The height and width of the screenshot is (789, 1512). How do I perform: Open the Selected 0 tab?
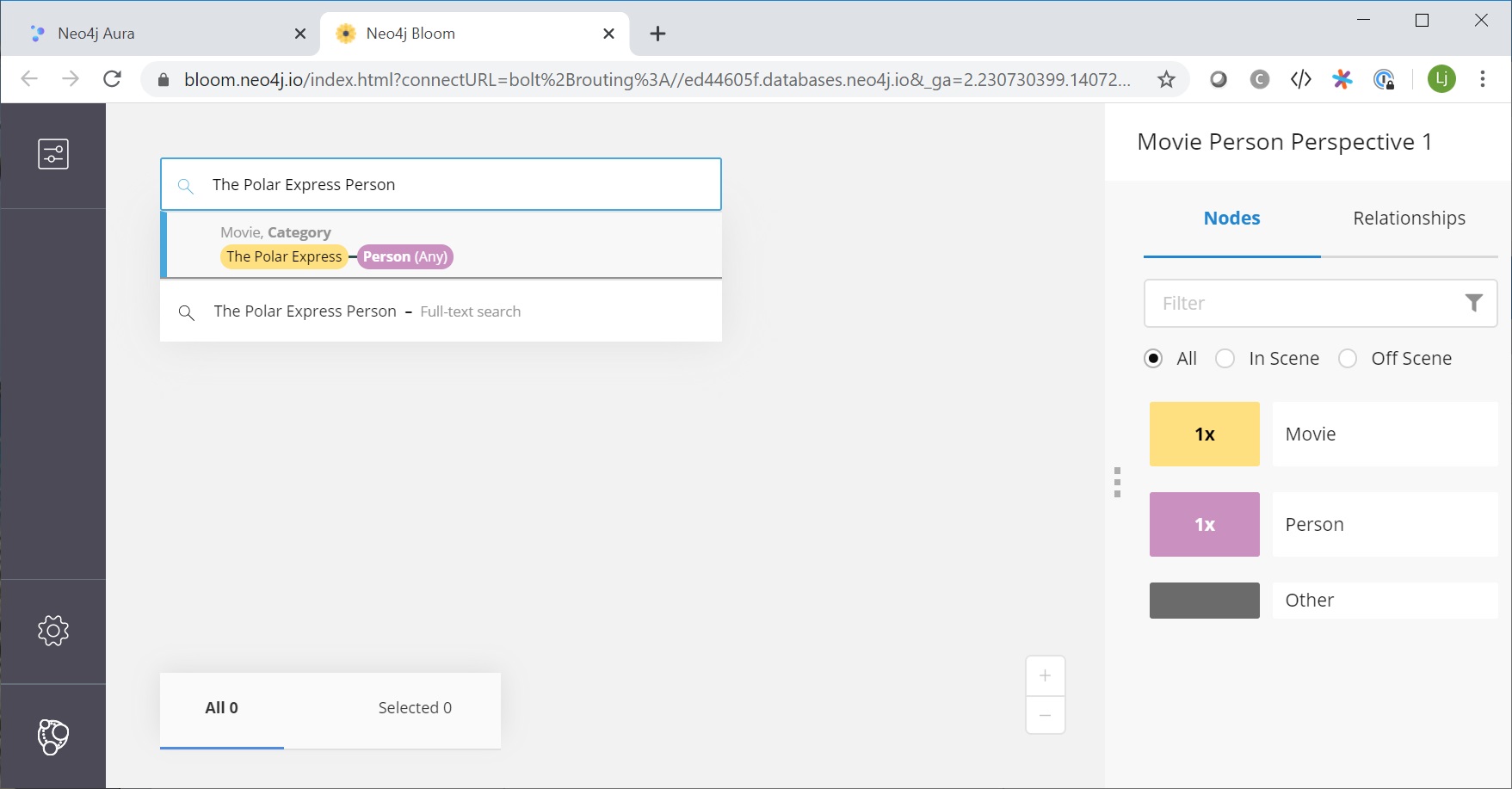coord(415,708)
